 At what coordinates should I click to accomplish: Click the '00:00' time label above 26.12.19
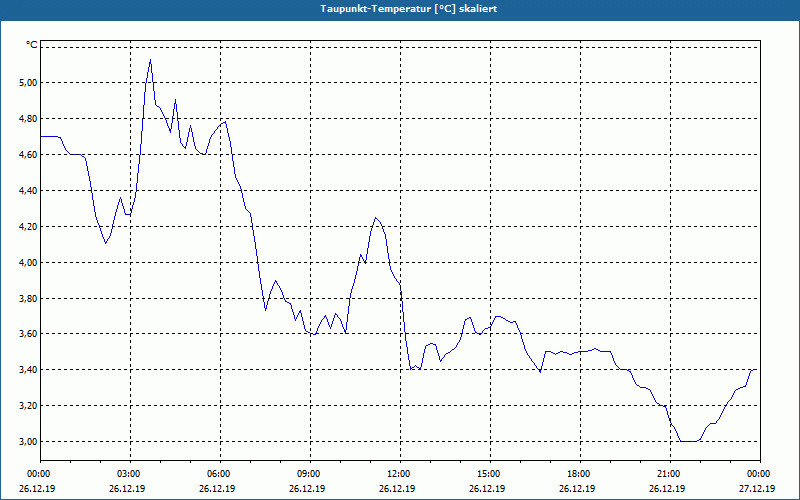coord(37,474)
